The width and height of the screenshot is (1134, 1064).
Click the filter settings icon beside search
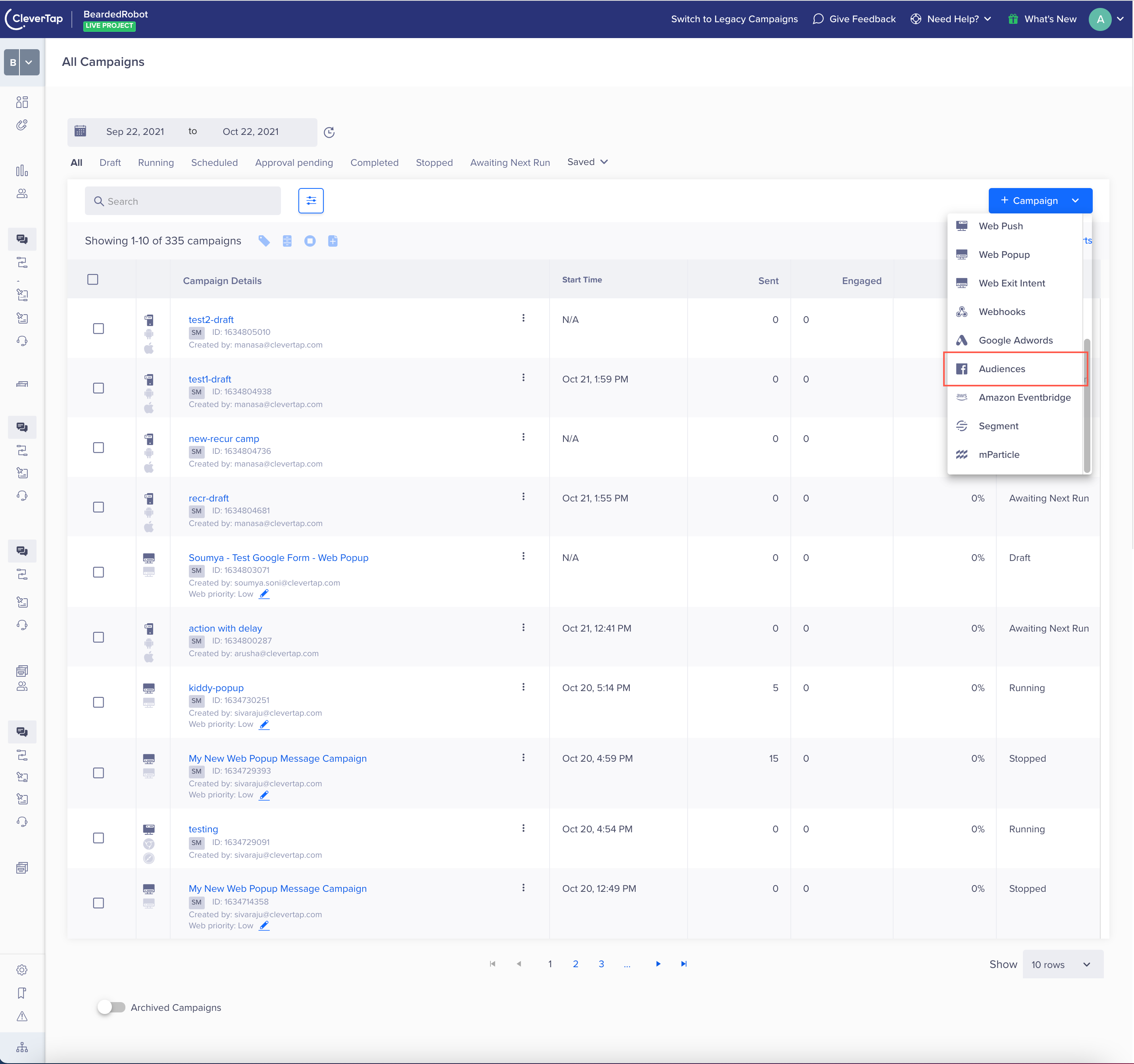tap(311, 201)
